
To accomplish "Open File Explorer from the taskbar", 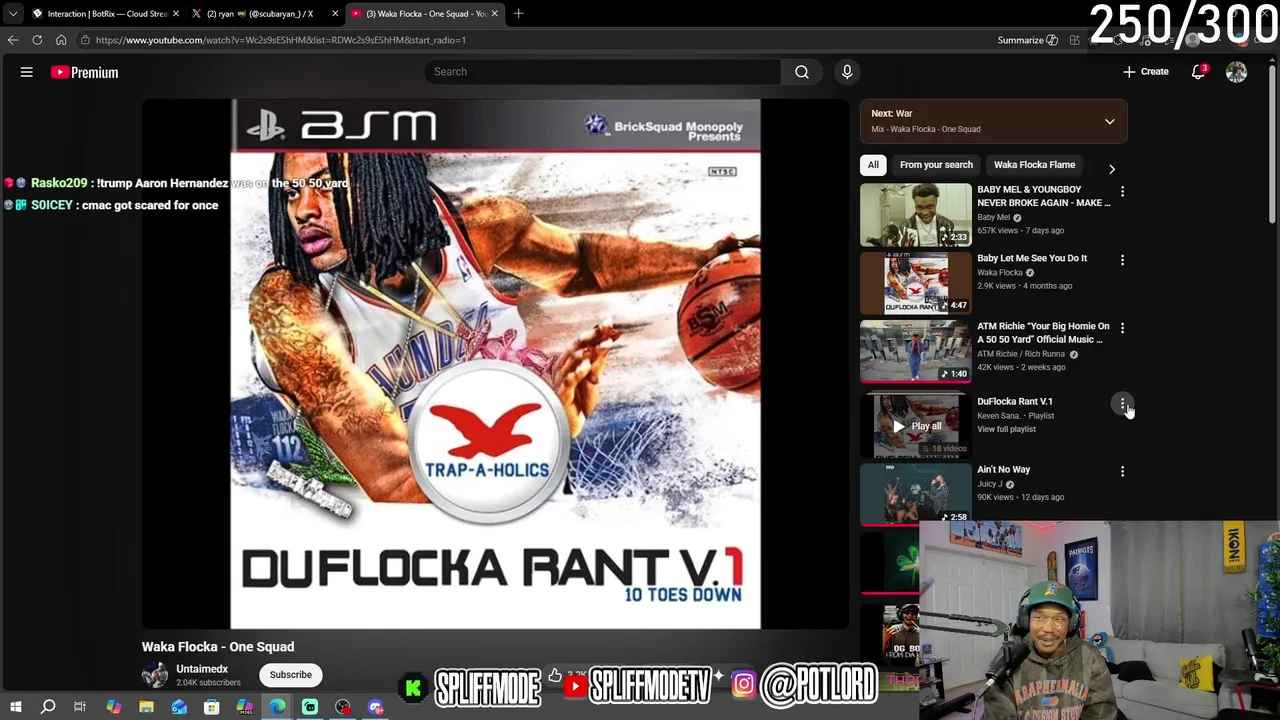I will [x=146, y=707].
